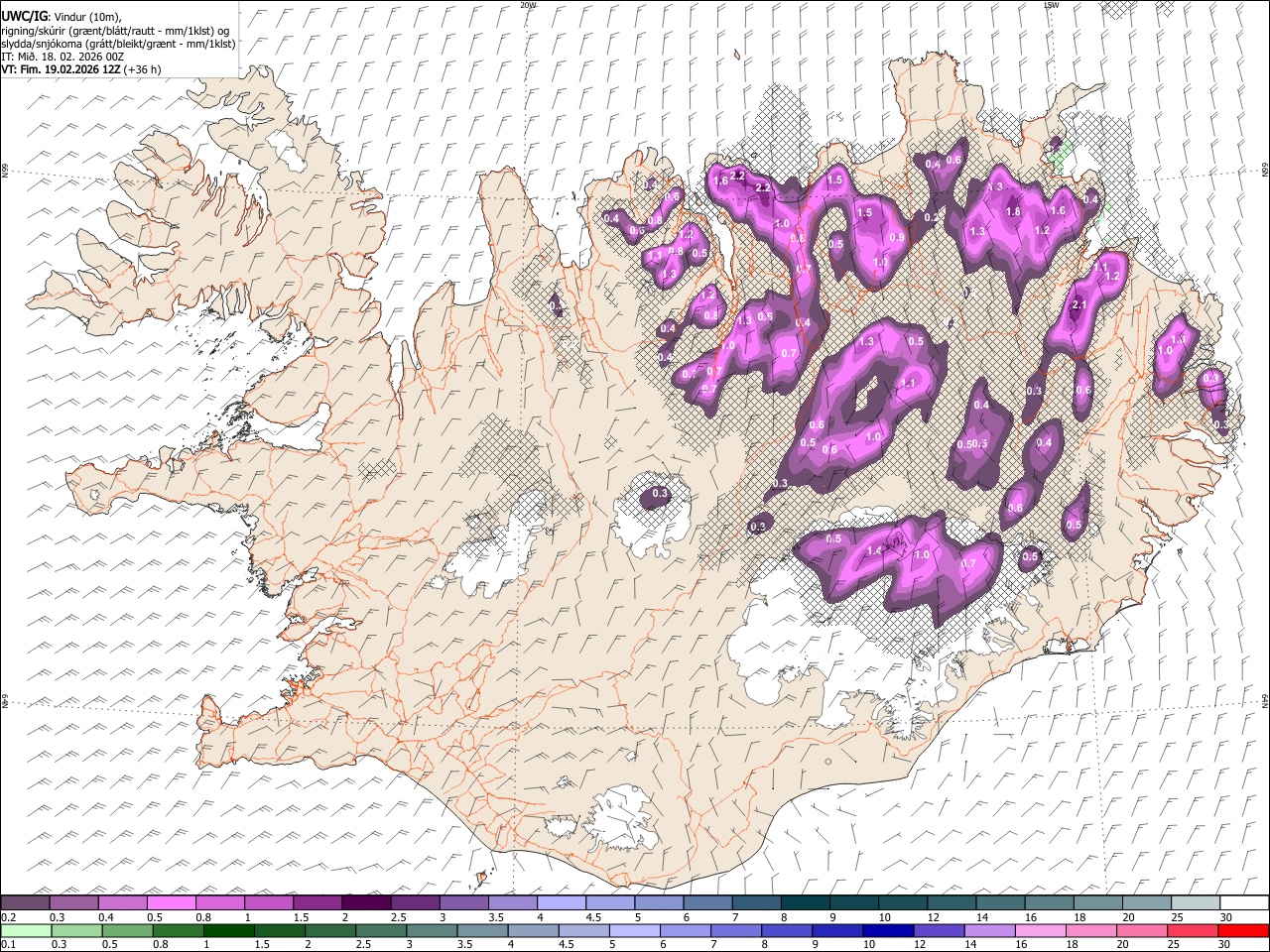Click the UWC/IG title in the header
This screenshot has width=1270, height=952.
[x=24, y=17]
